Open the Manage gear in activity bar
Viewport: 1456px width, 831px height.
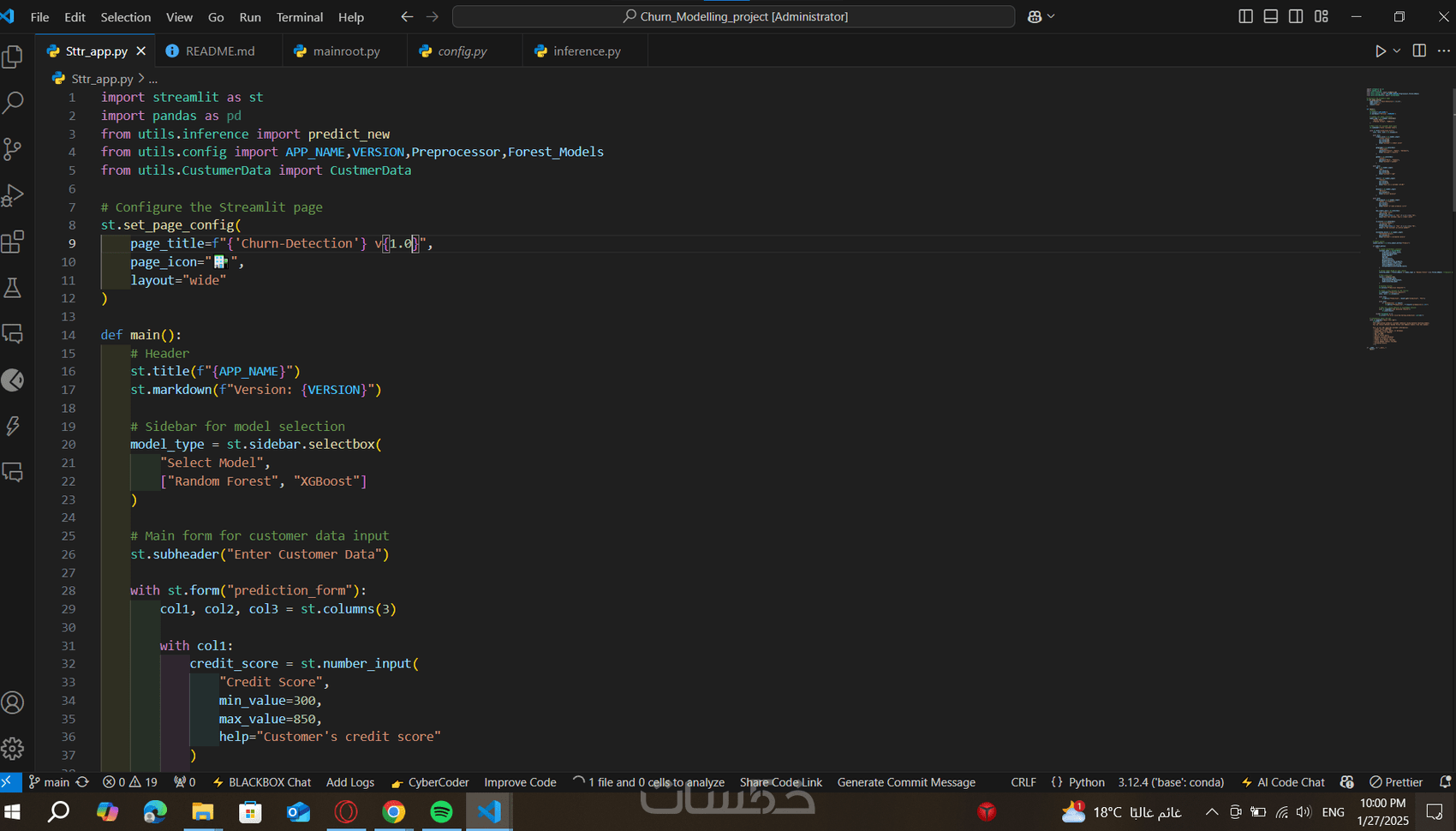point(13,749)
